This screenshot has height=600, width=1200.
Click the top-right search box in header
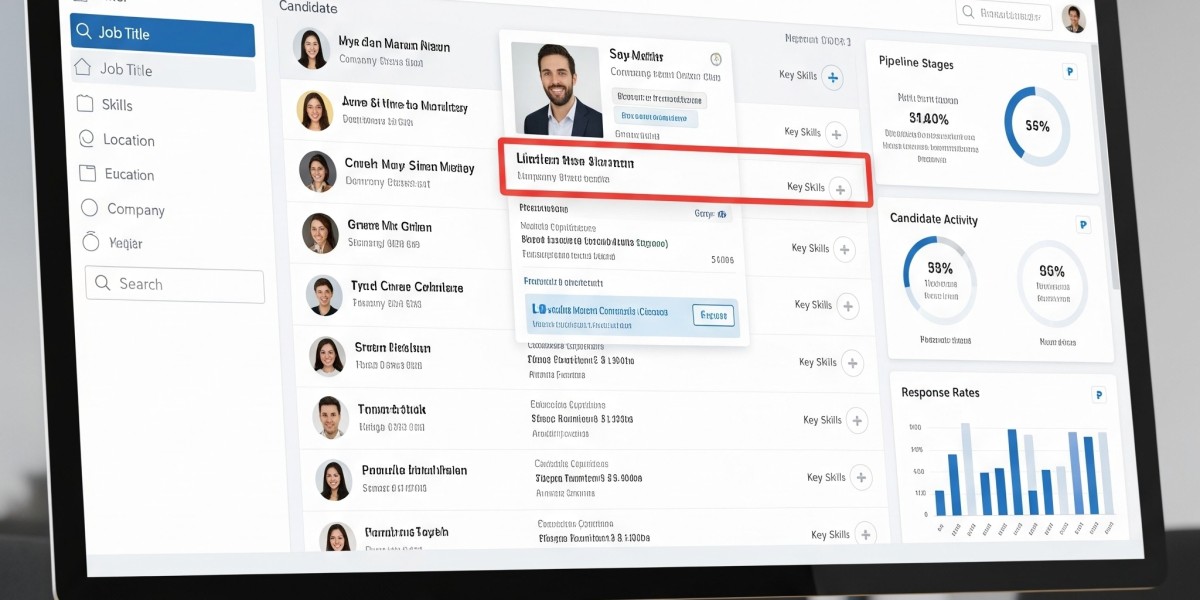(x=1004, y=14)
